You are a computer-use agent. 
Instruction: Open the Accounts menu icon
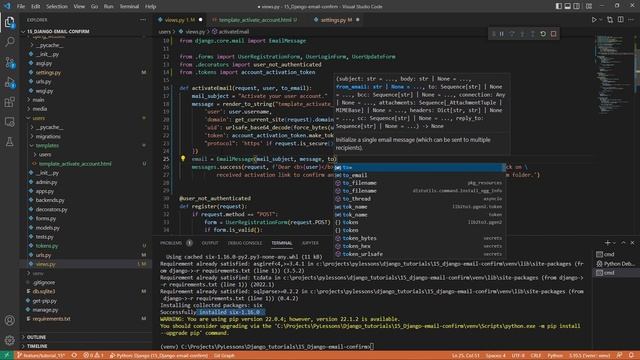point(9,320)
